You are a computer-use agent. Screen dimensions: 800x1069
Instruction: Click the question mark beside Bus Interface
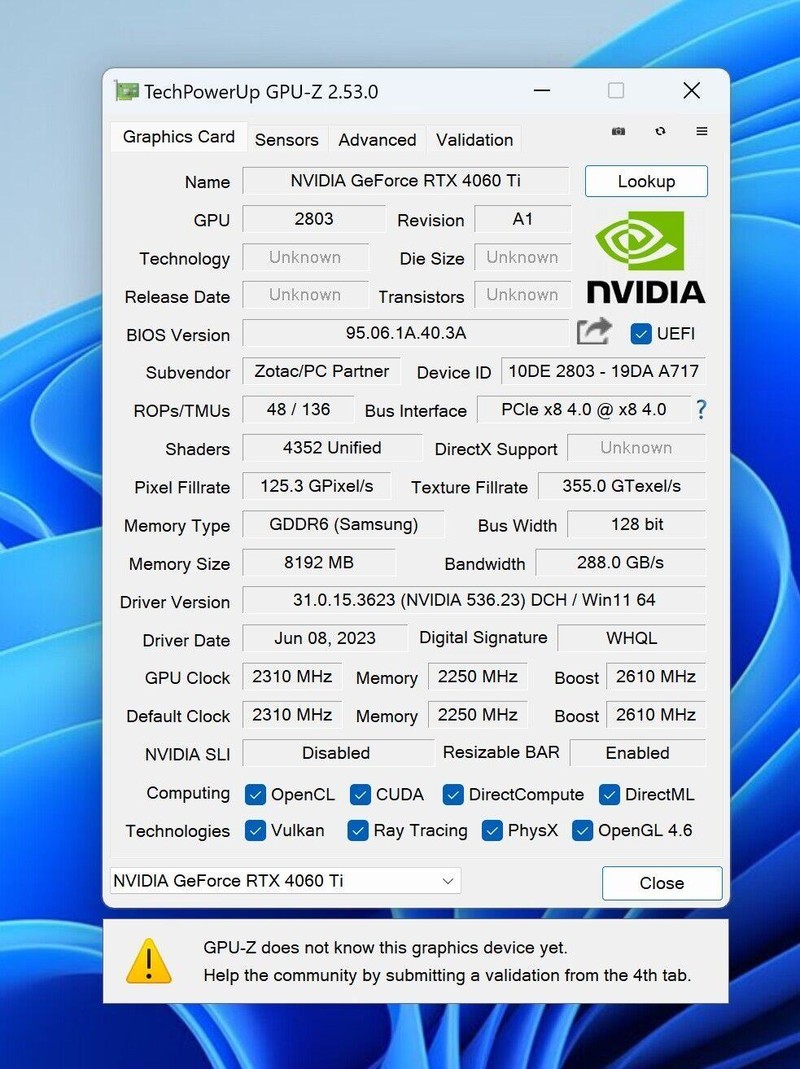coord(701,409)
